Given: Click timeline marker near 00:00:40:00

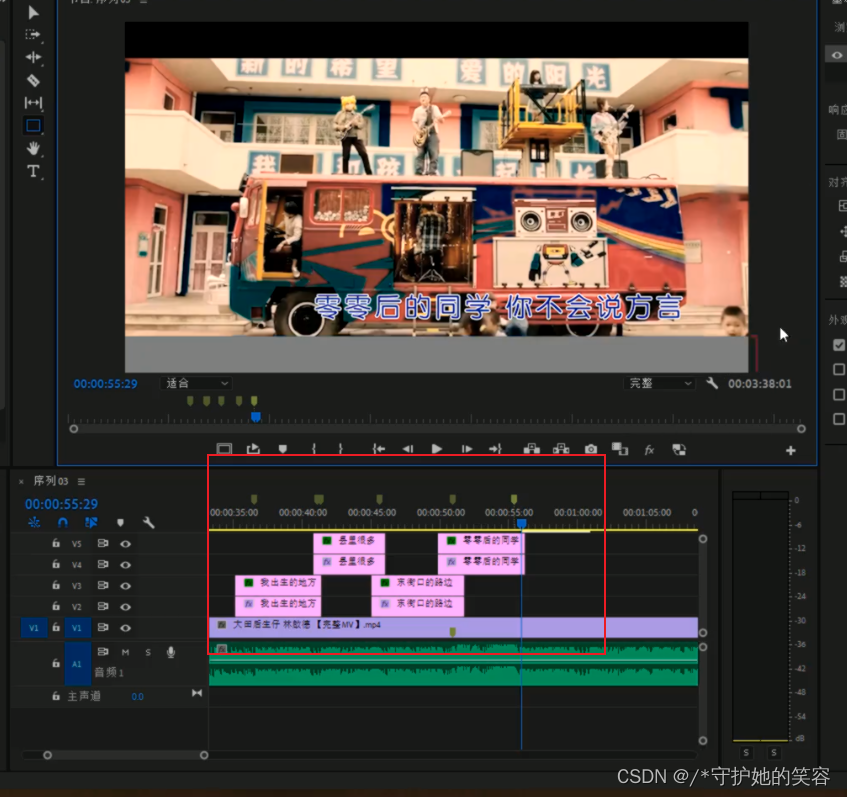Looking at the screenshot, I should pos(319,499).
